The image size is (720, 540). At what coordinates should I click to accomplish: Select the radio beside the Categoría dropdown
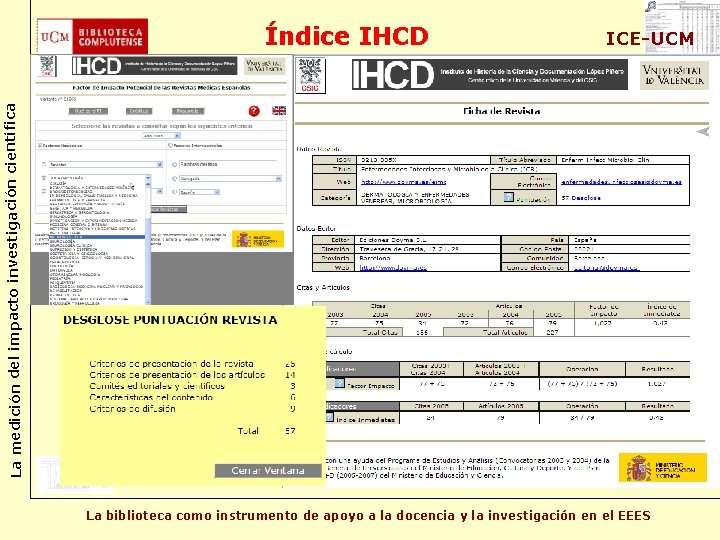174,179
